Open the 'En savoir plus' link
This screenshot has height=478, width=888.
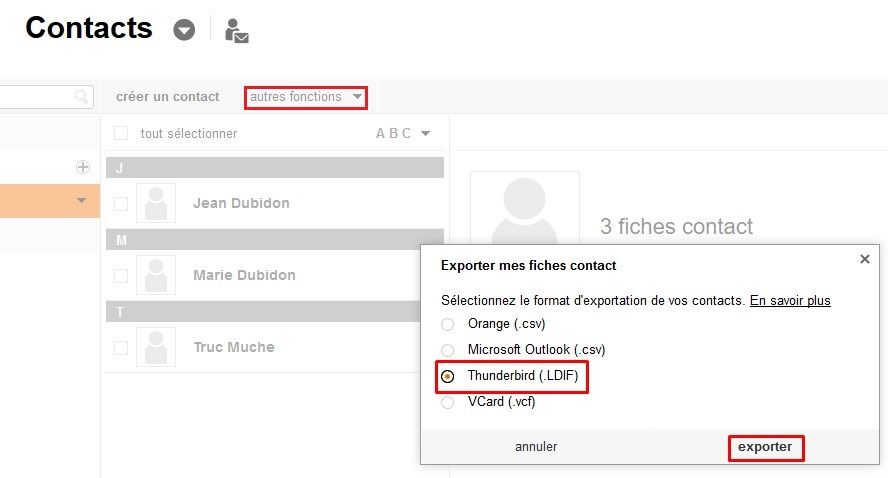point(790,300)
